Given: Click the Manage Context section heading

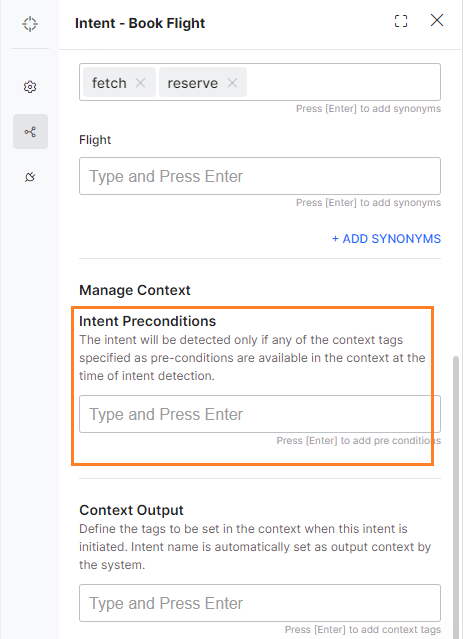Looking at the screenshot, I should point(135,290).
